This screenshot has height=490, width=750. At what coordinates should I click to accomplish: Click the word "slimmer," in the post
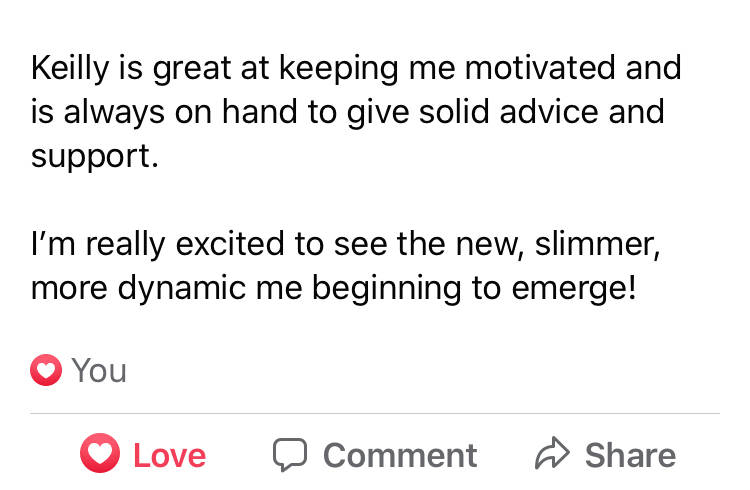click(x=608, y=243)
